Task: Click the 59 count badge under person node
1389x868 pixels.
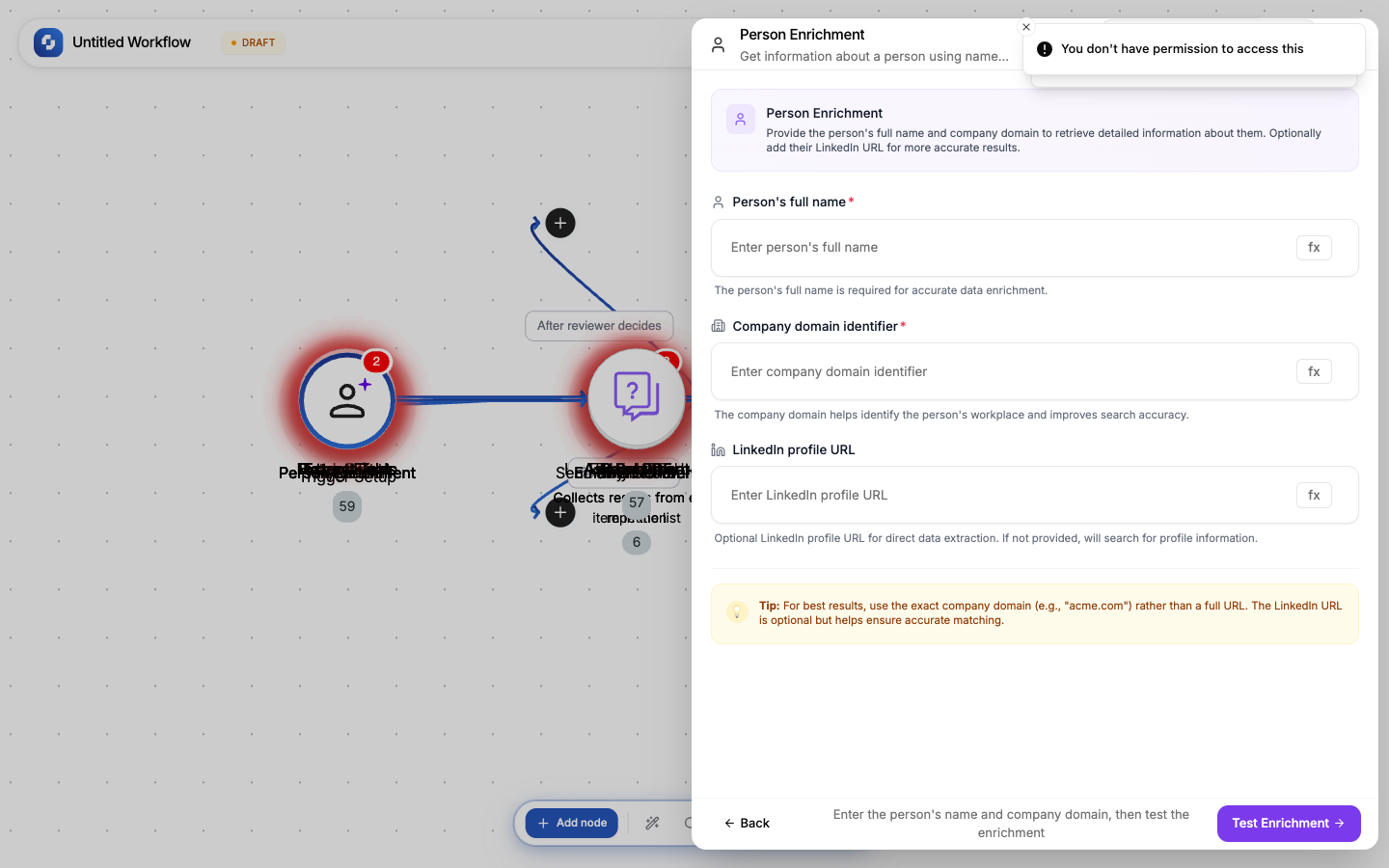Action: click(347, 506)
